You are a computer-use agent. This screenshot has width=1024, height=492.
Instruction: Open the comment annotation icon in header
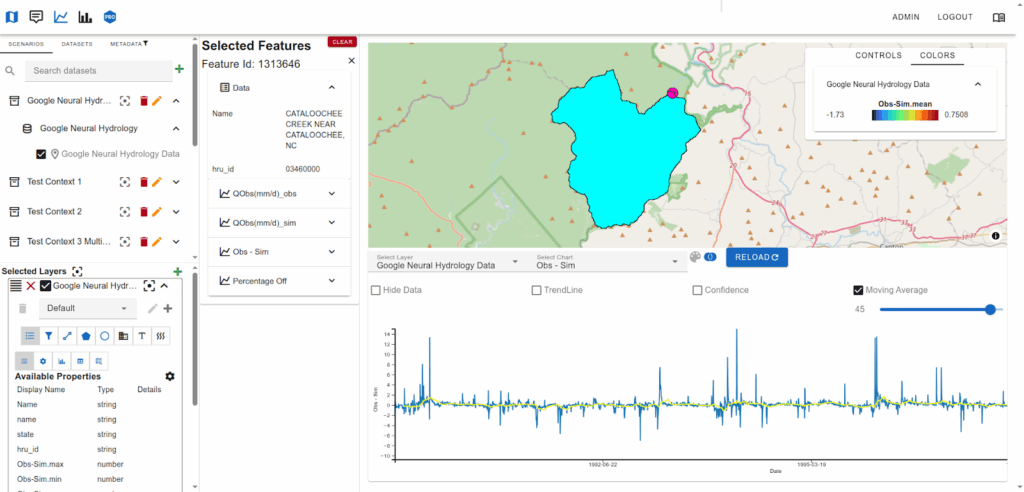36,17
